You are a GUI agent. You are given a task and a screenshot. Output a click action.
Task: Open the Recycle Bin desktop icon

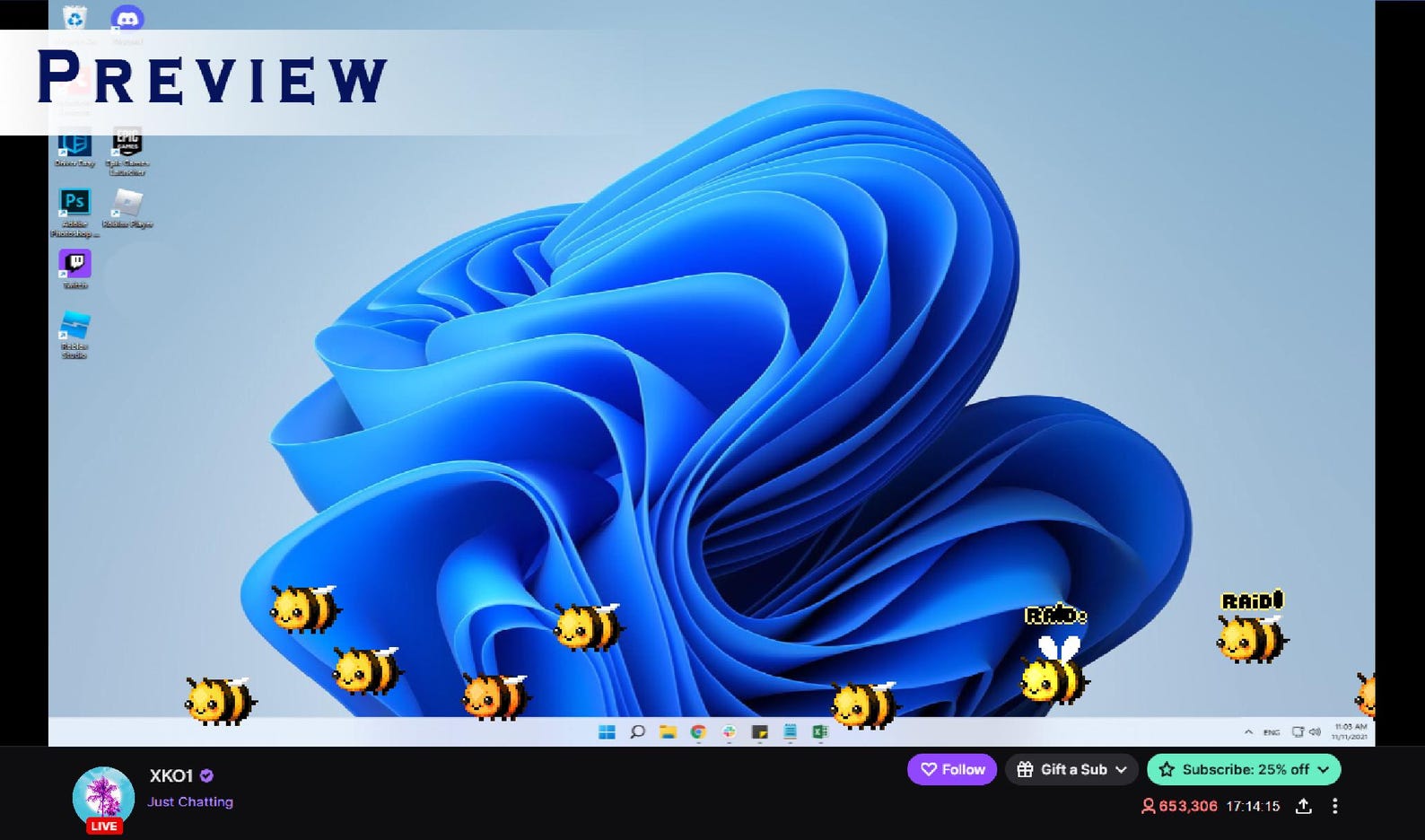click(74, 19)
